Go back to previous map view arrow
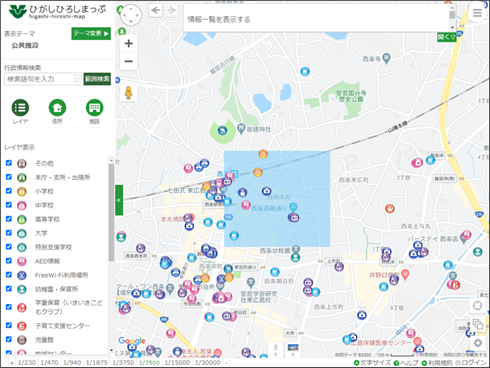 [155, 10]
